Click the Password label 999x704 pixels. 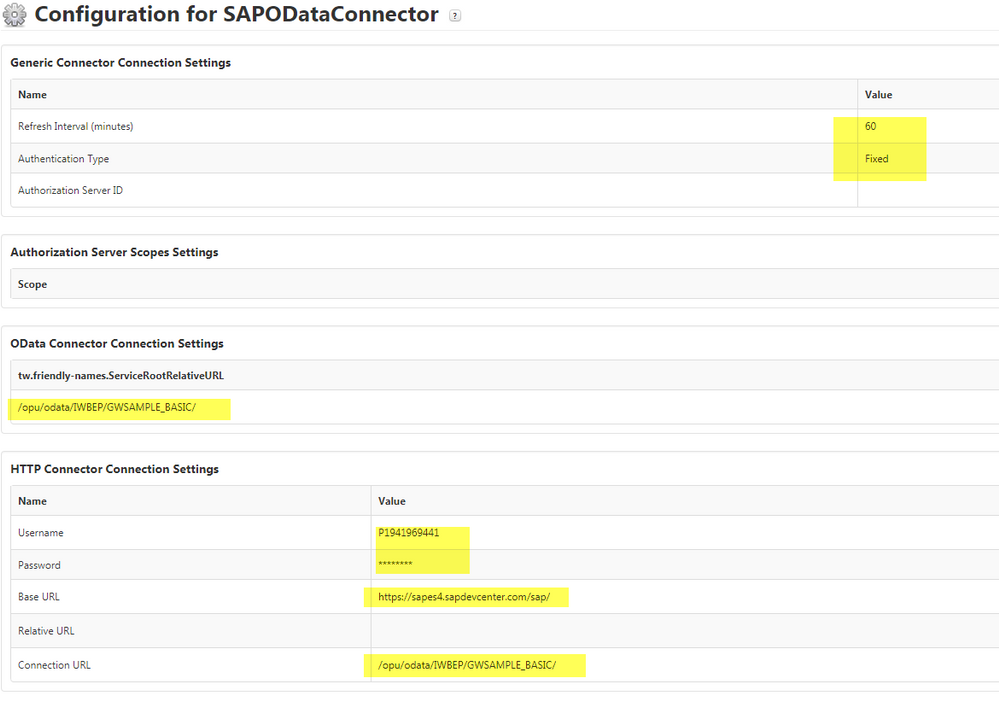pyautogui.click(x=40, y=565)
